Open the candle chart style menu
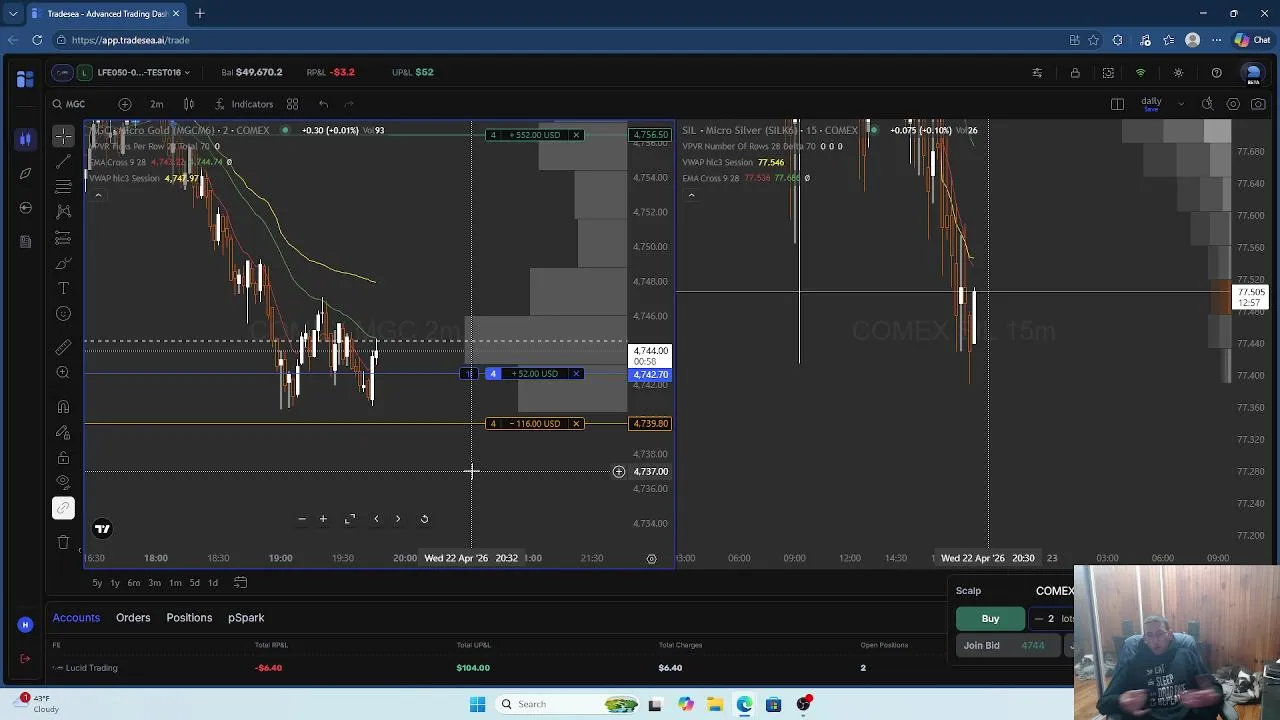Viewport: 1280px width, 720px height. [189, 104]
